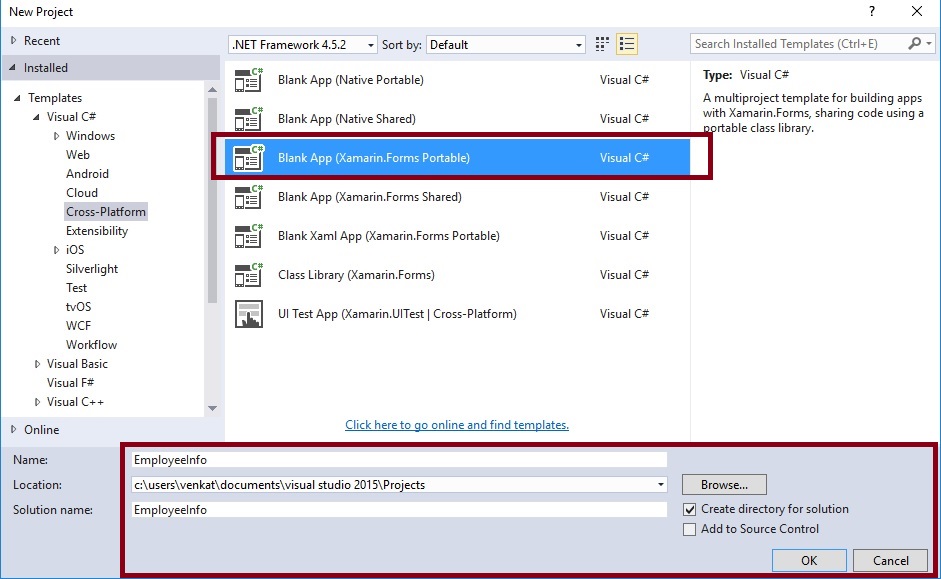Click the Blank App (Xamarin.Forms Shared) template icon
Viewport: 941px width, 579px height.
coord(248,197)
